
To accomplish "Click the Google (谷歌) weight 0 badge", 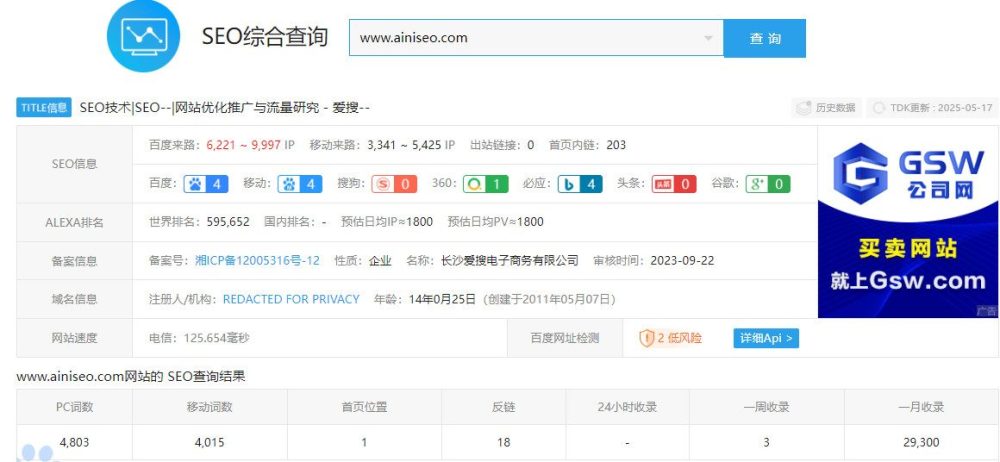I will [x=768, y=184].
